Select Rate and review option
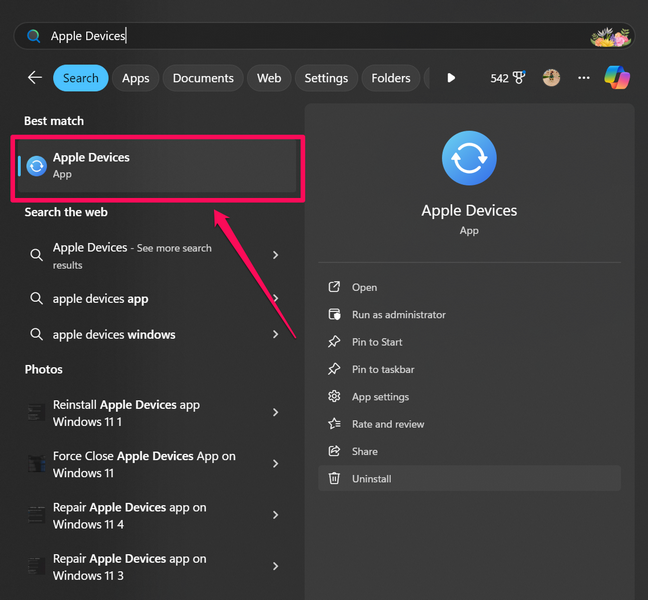 (388, 424)
